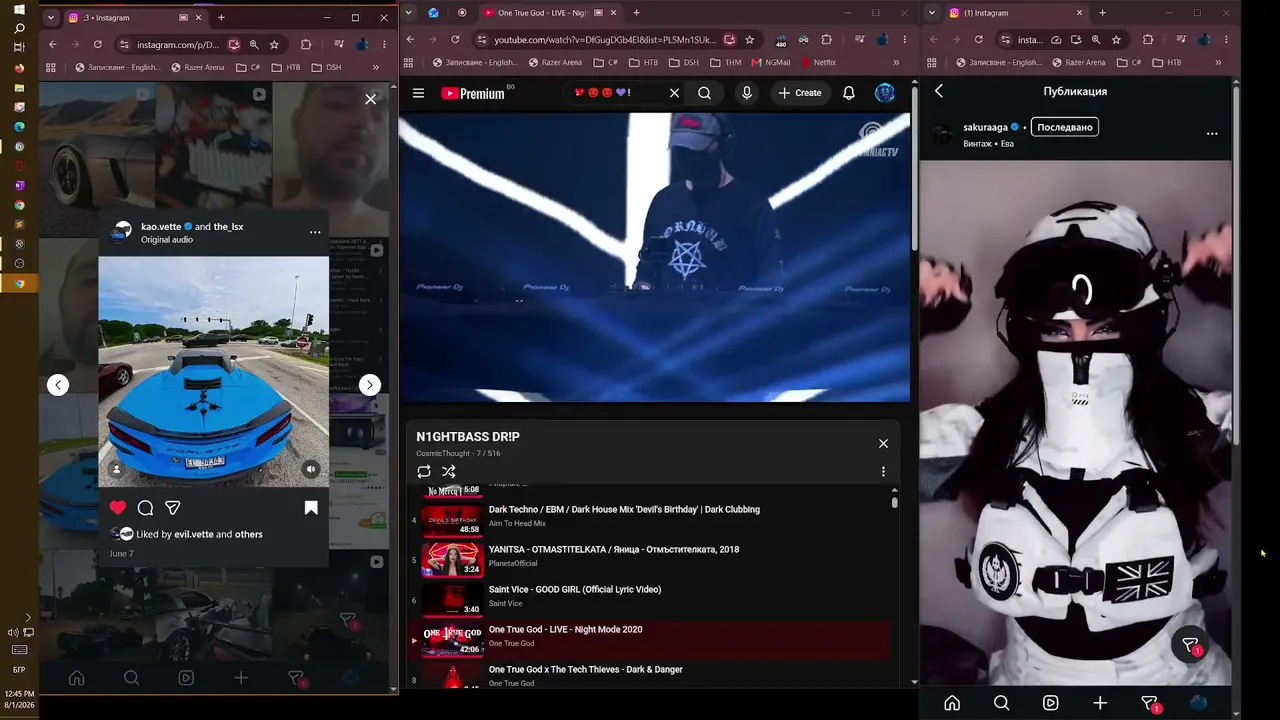This screenshot has width=1280, height=720.
Task: Open the YouTube guide hamburger menu
Action: tap(418, 93)
